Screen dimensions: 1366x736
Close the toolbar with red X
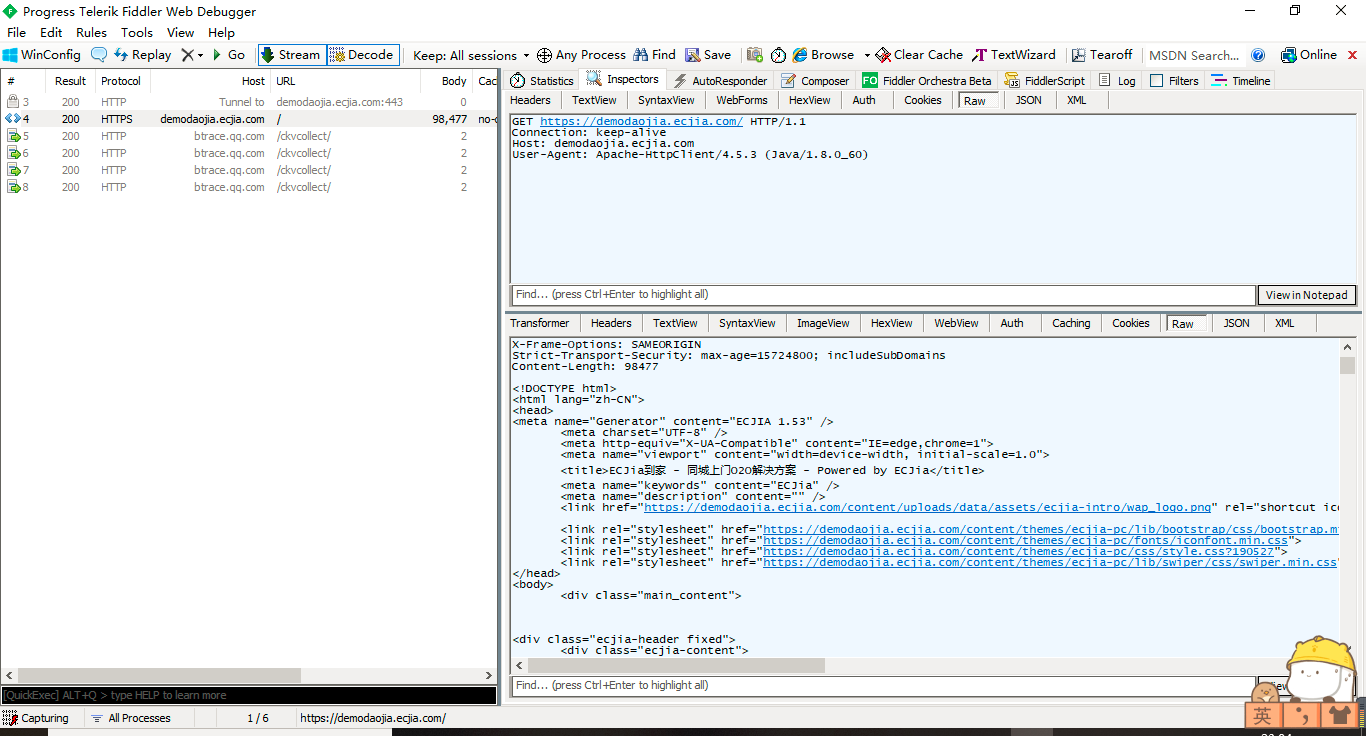click(x=1353, y=55)
